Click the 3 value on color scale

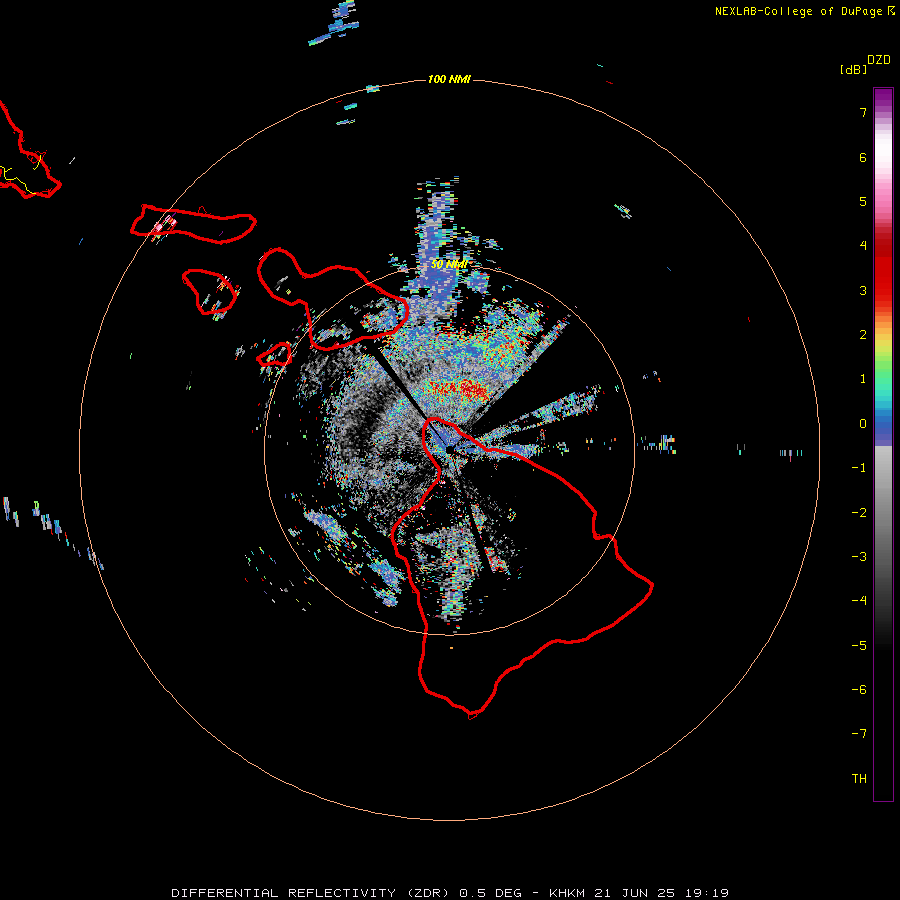pos(863,290)
